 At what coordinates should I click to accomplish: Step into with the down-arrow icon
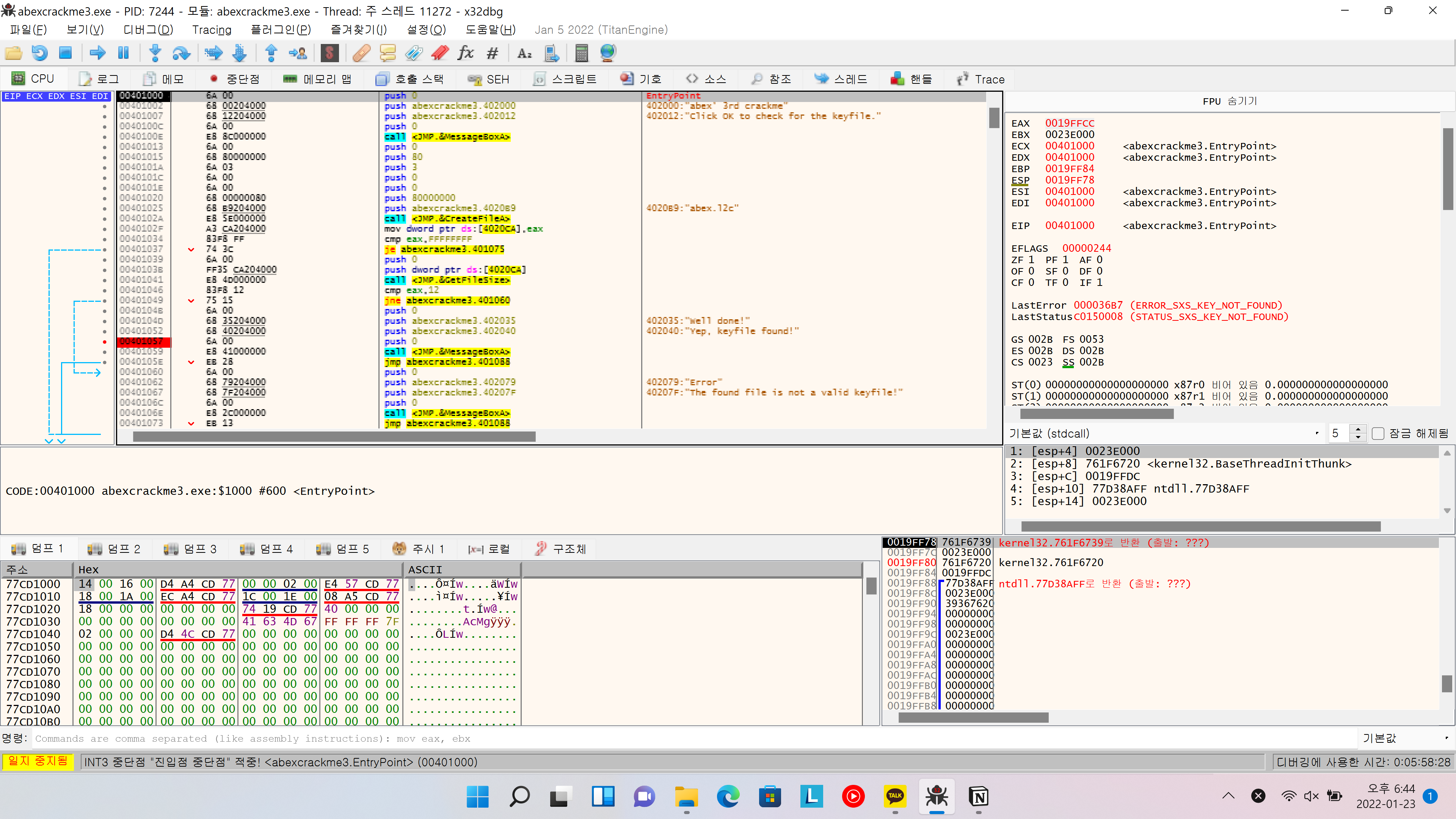(155, 53)
